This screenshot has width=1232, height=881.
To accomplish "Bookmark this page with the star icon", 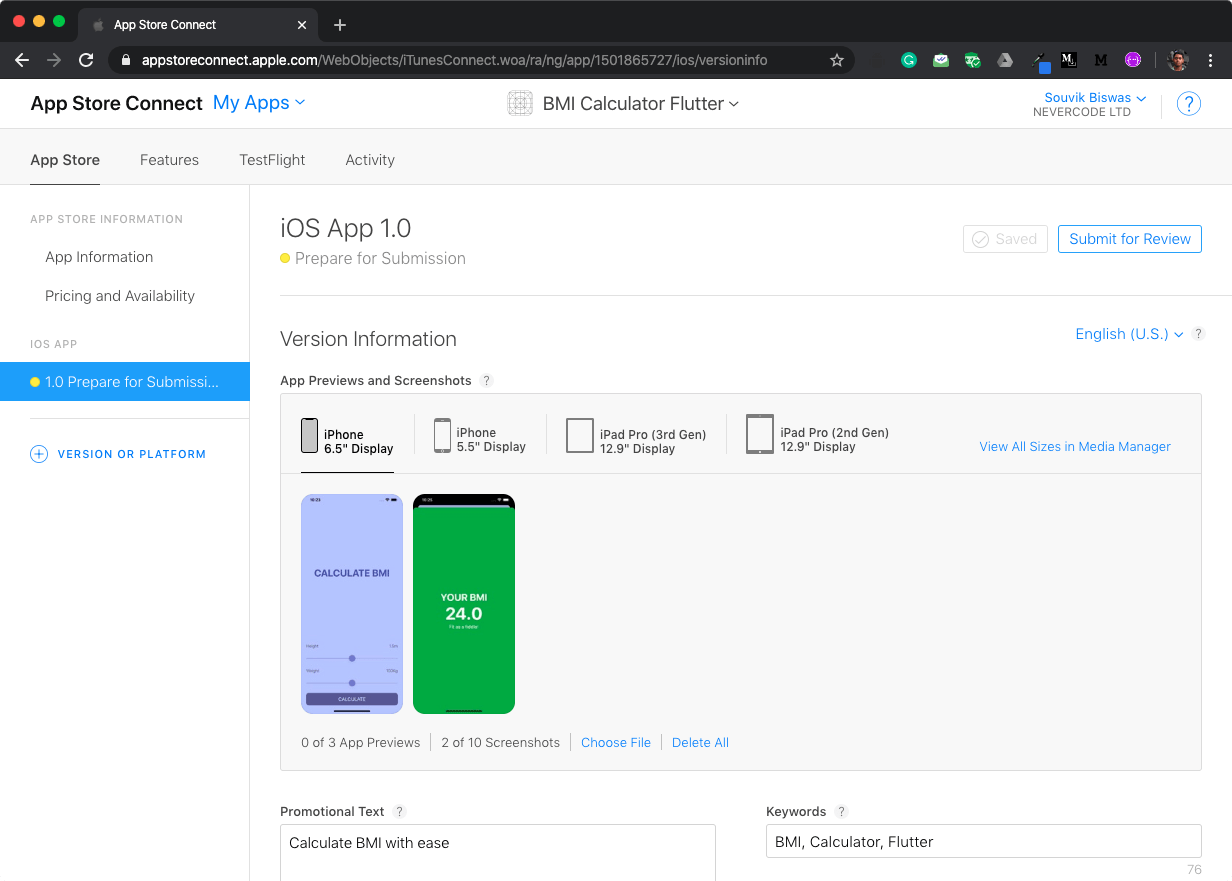I will (x=837, y=60).
